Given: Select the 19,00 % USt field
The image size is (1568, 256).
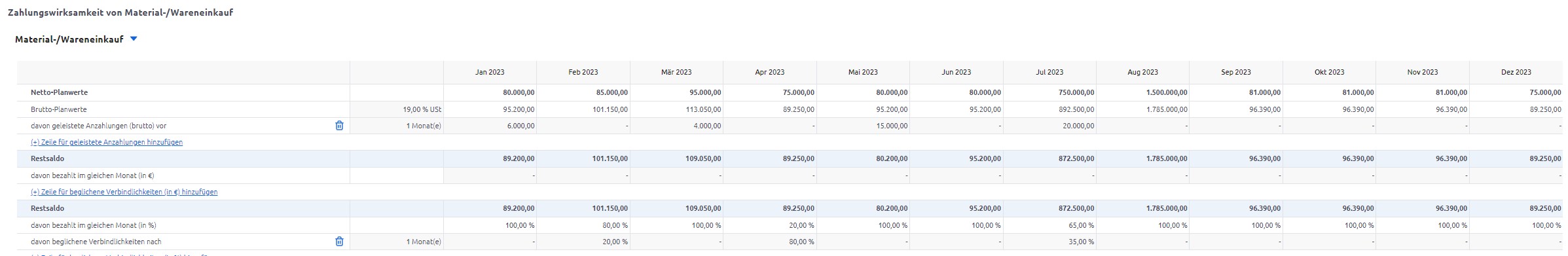Looking at the screenshot, I should pos(397,109).
